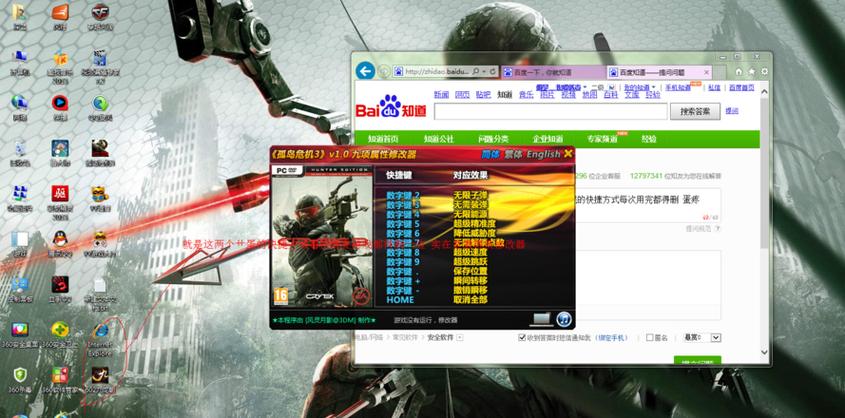Click the 提问规范 link

698,228
